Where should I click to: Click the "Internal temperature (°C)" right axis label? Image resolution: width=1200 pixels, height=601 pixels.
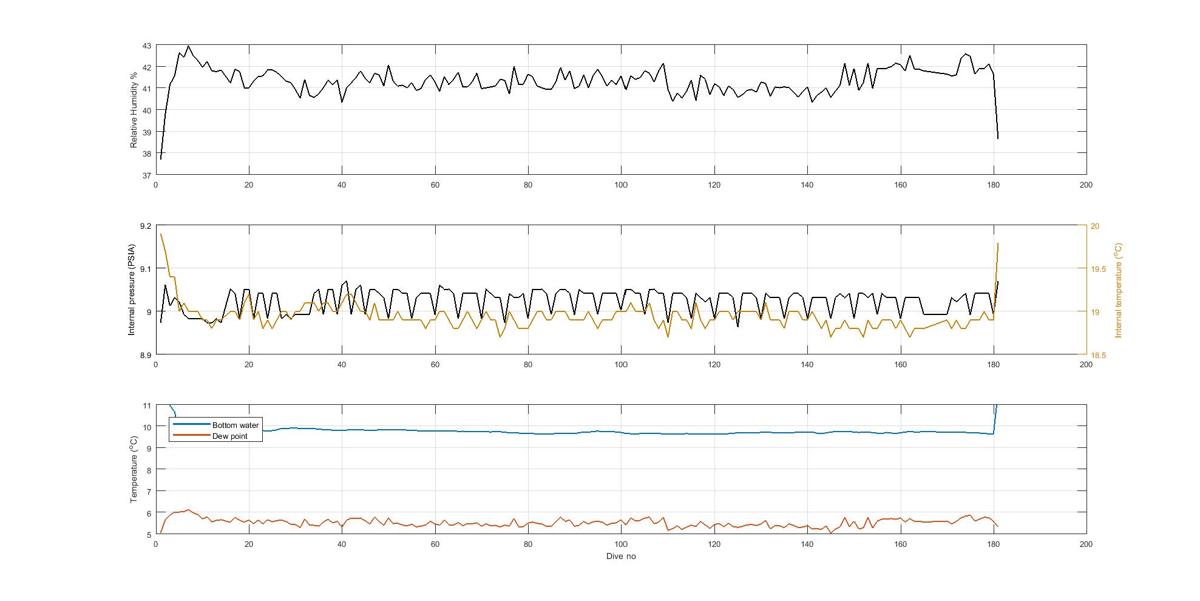coord(1118,290)
